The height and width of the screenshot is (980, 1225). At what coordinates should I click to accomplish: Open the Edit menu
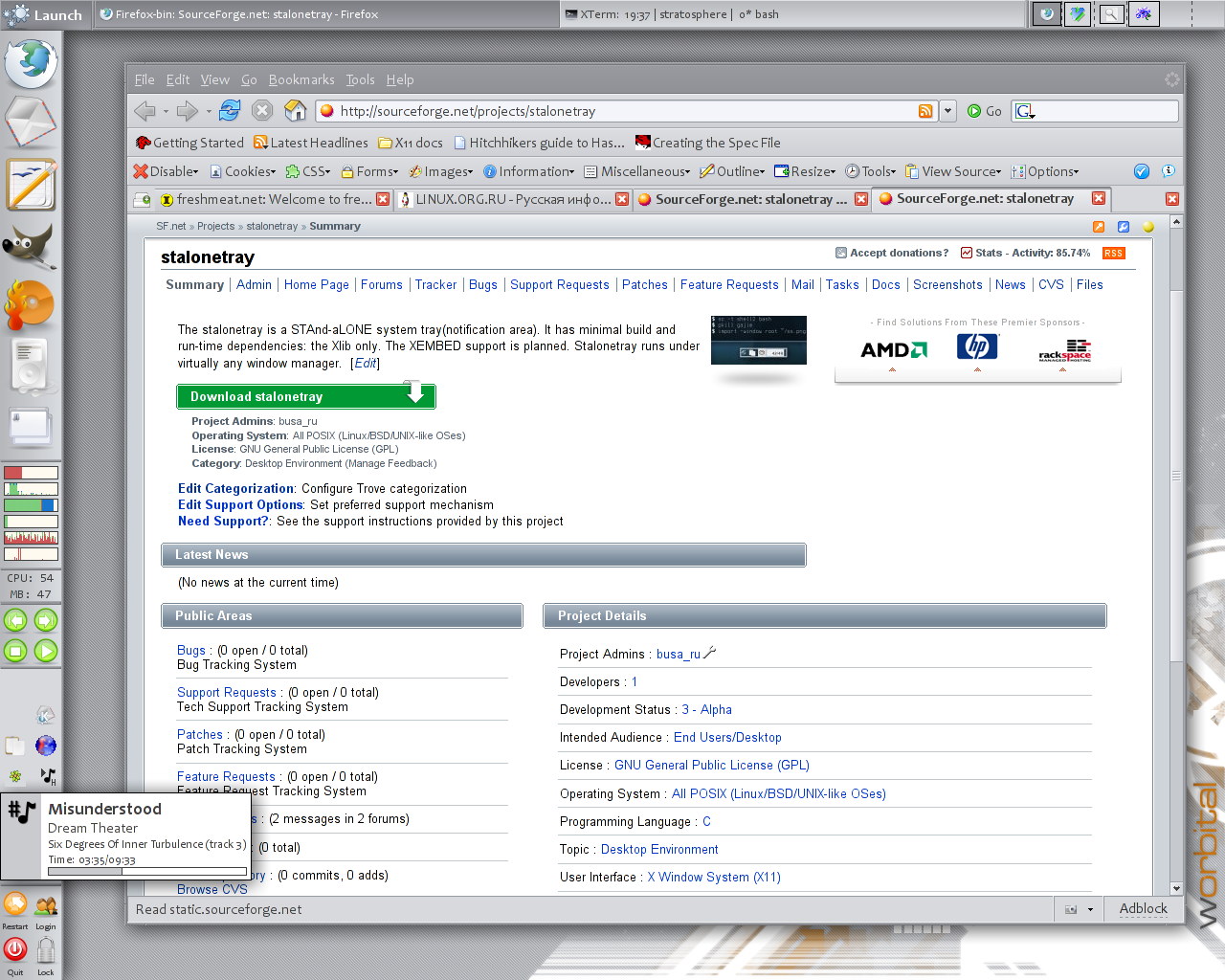click(x=178, y=79)
